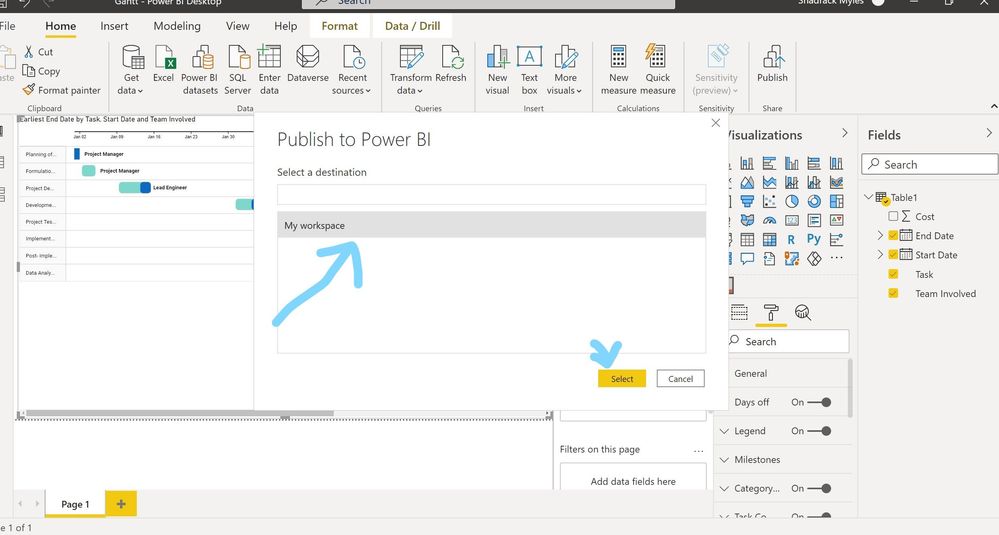Viewport: 999px width, 535px height.
Task: Select the Python visual
Action: [814, 239]
